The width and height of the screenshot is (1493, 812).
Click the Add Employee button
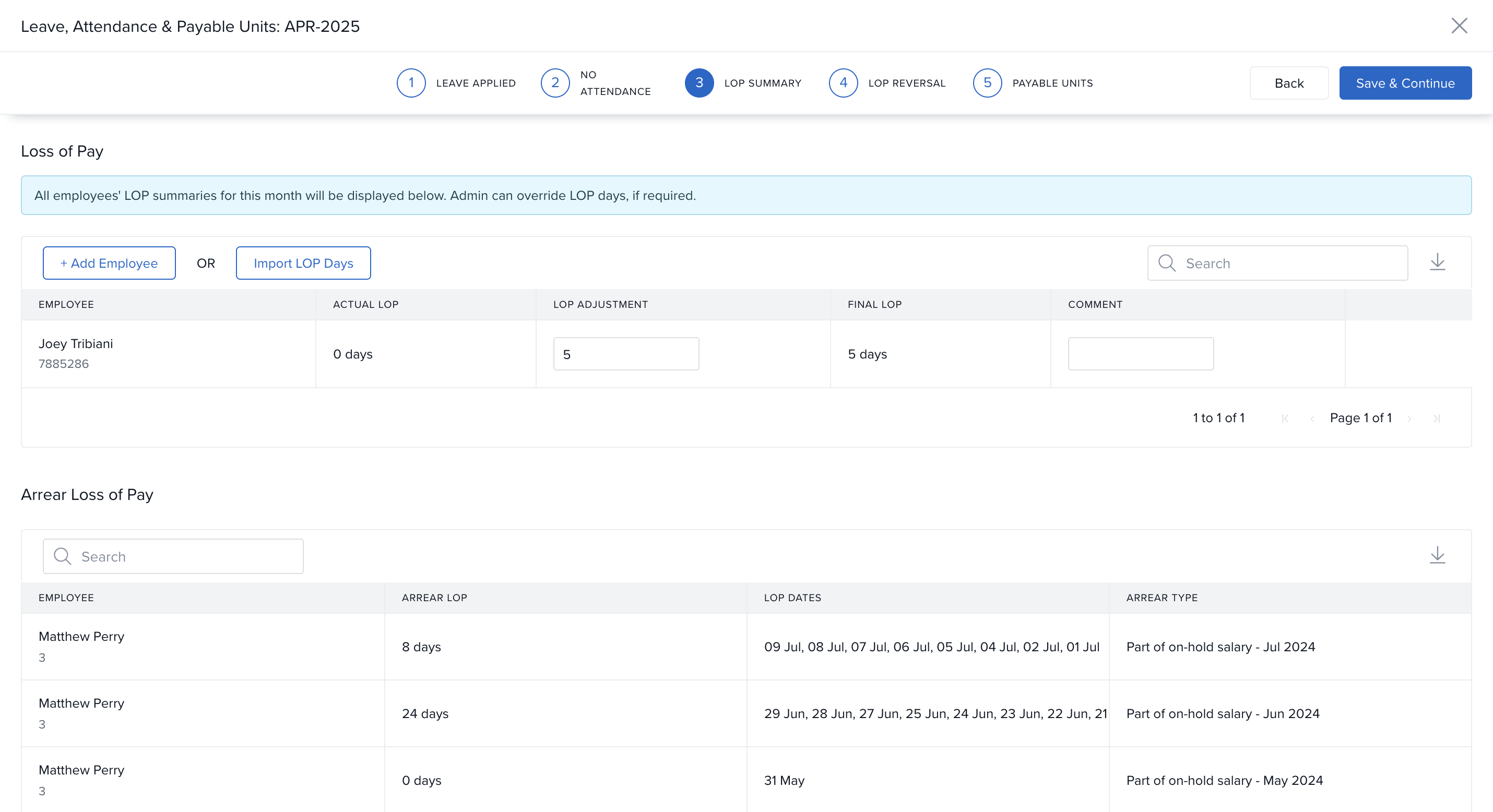(x=109, y=263)
